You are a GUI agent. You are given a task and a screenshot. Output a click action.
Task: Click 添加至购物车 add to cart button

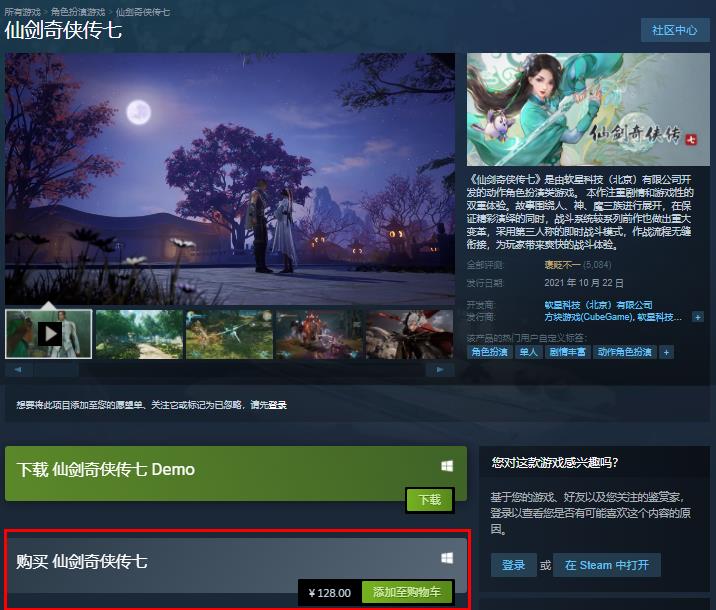tap(407, 592)
